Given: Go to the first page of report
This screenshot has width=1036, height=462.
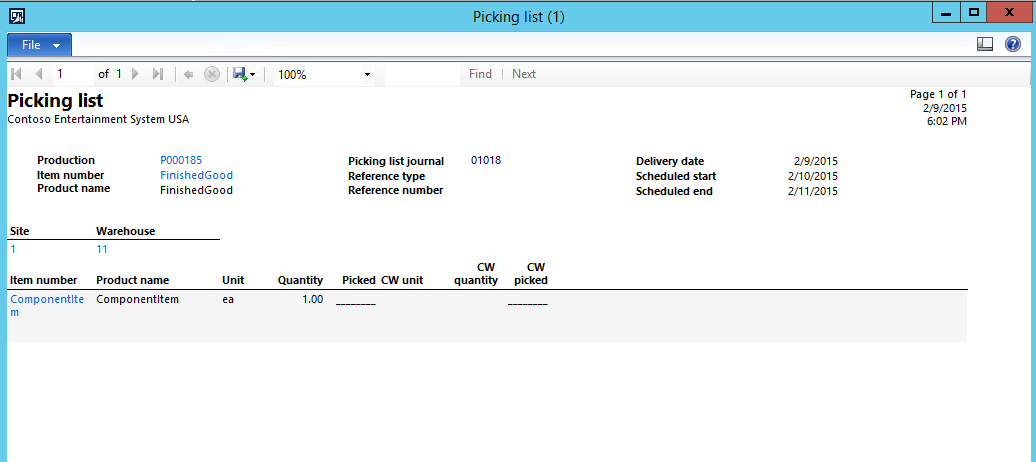Looking at the screenshot, I should coord(16,74).
